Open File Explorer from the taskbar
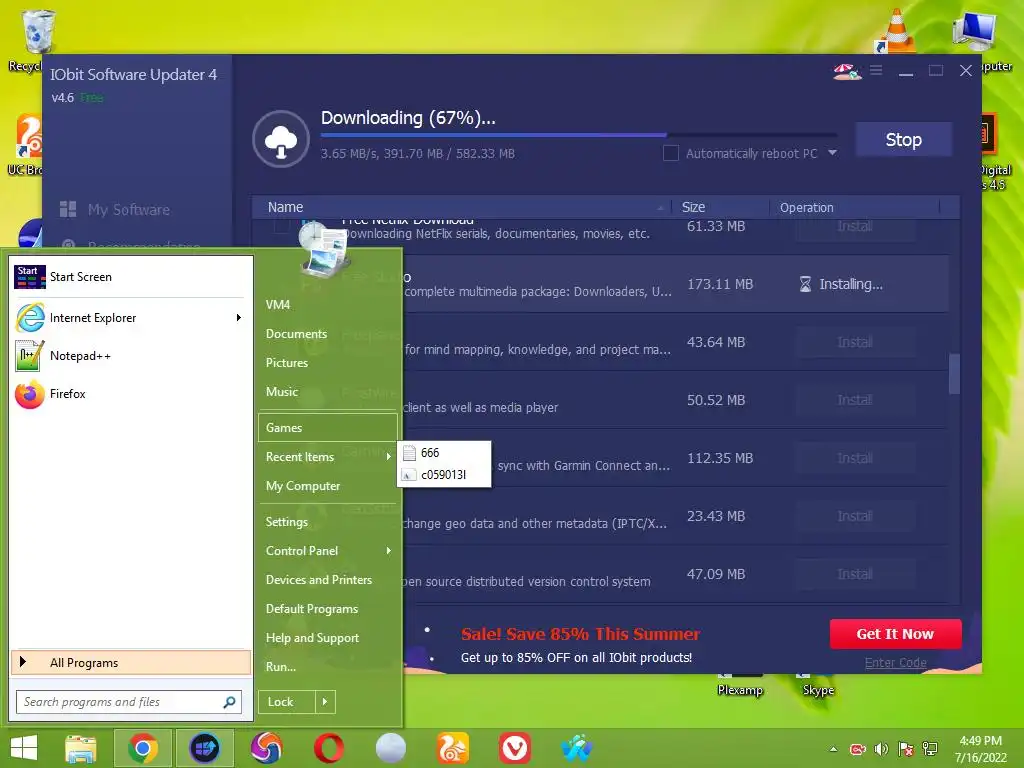1024x768 pixels. (x=80, y=748)
